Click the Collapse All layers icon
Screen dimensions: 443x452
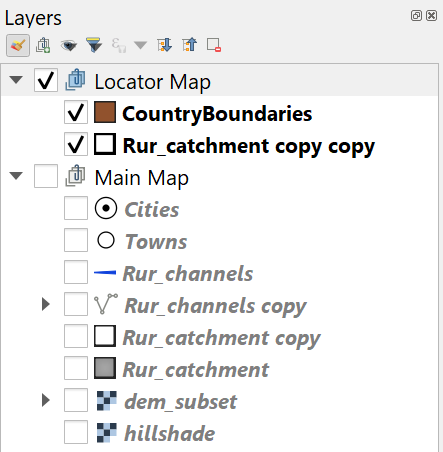(190, 45)
